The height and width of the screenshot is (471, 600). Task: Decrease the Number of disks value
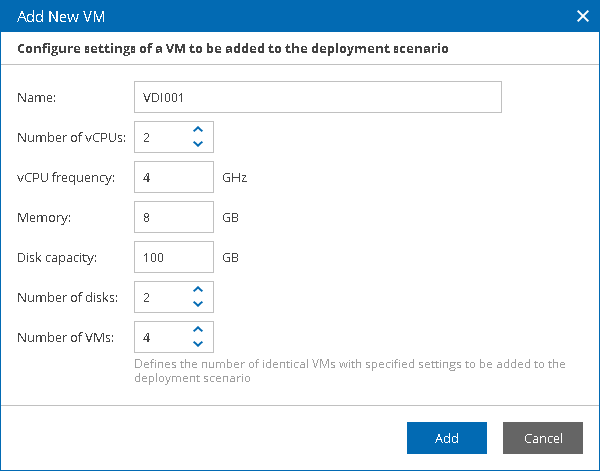point(198,304)
